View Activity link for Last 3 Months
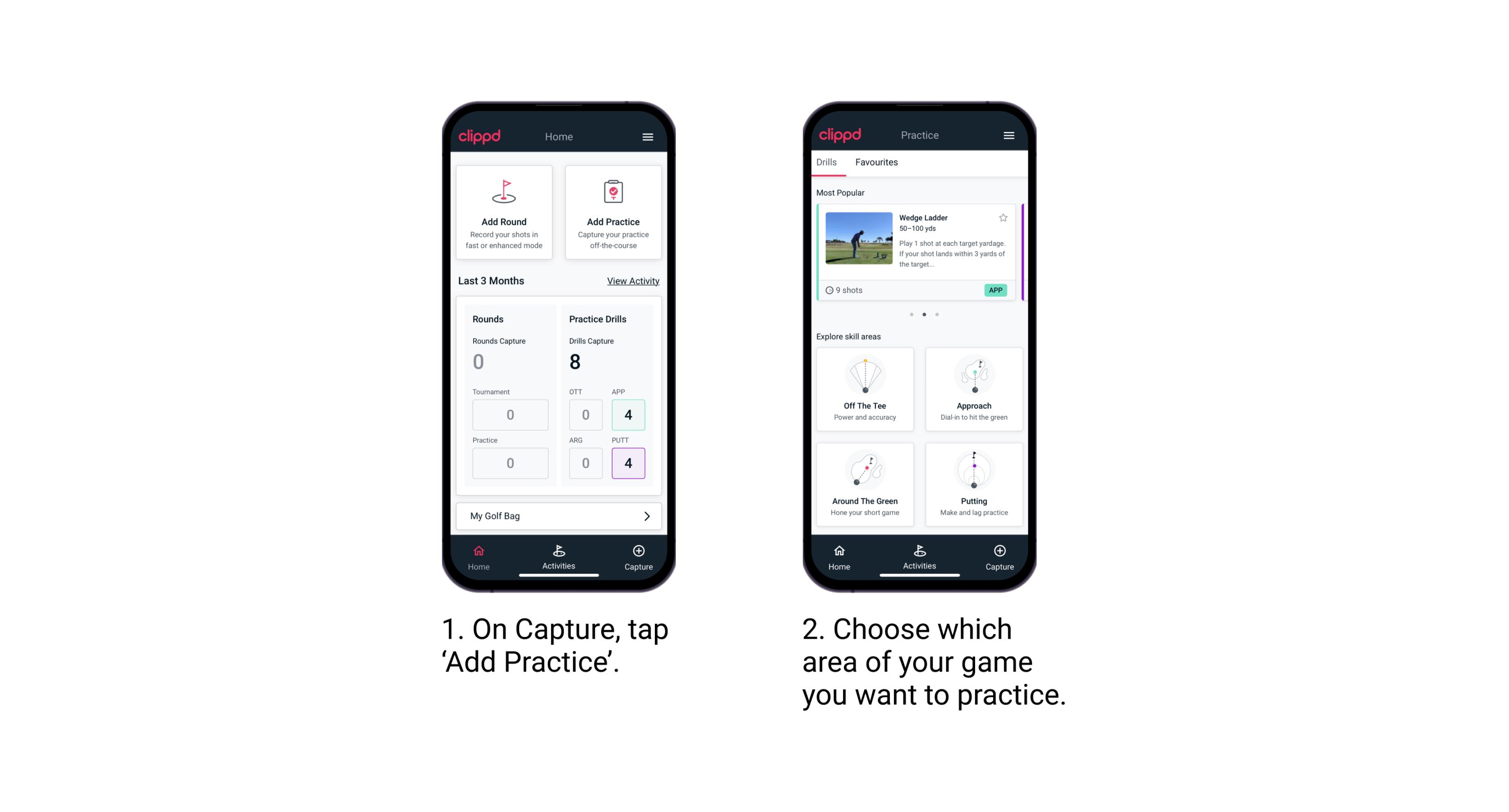Image resolution: width=1509 pixels, height=812 pixels. pyautogui.click(x=631, y=280)
